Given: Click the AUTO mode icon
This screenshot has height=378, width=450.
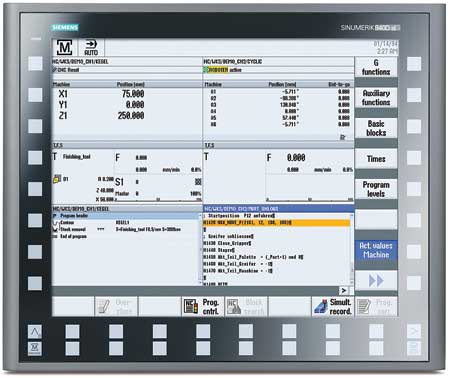Looking at the screenshot, I should (91, 48).
